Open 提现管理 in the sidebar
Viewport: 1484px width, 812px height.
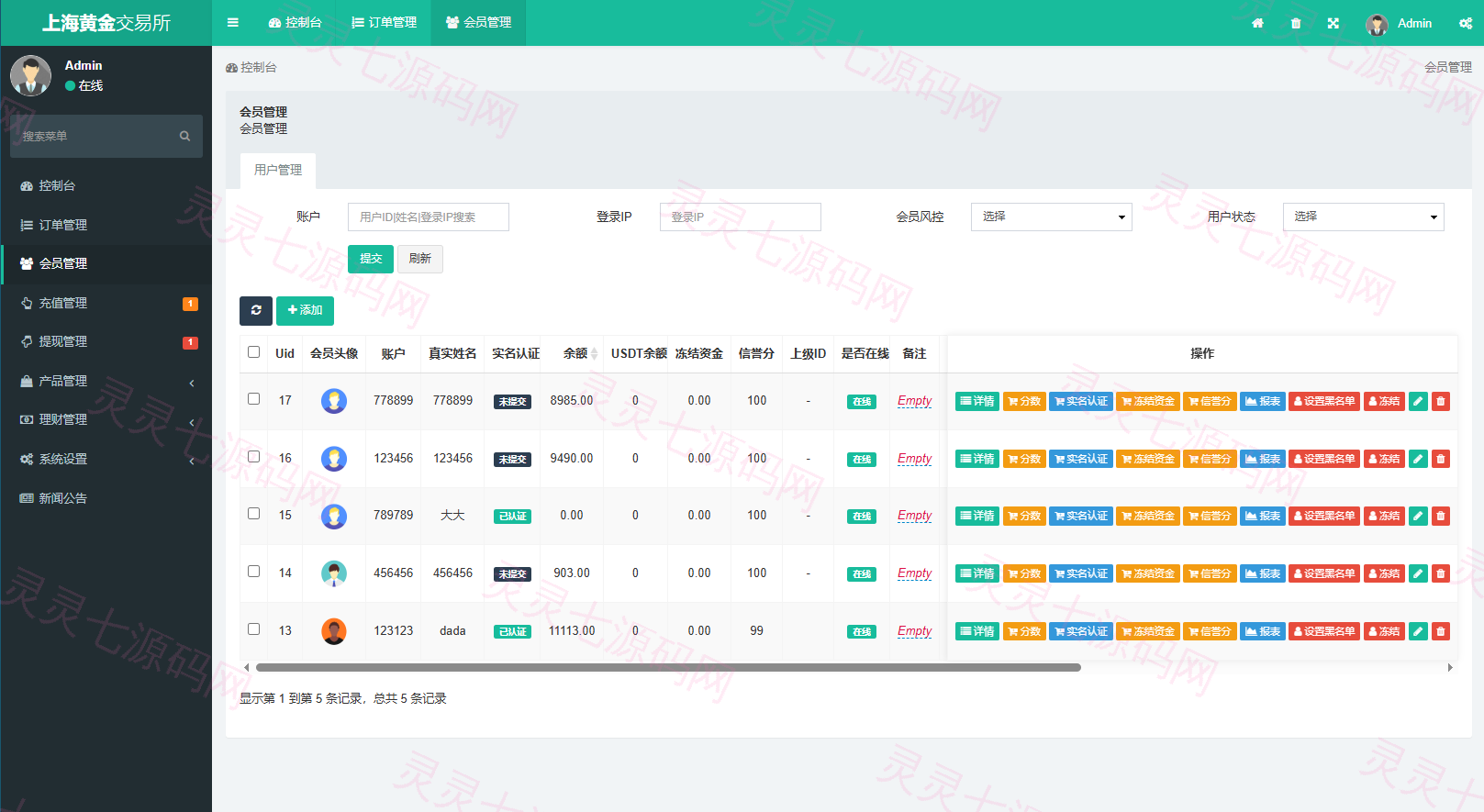pos(106,341)
